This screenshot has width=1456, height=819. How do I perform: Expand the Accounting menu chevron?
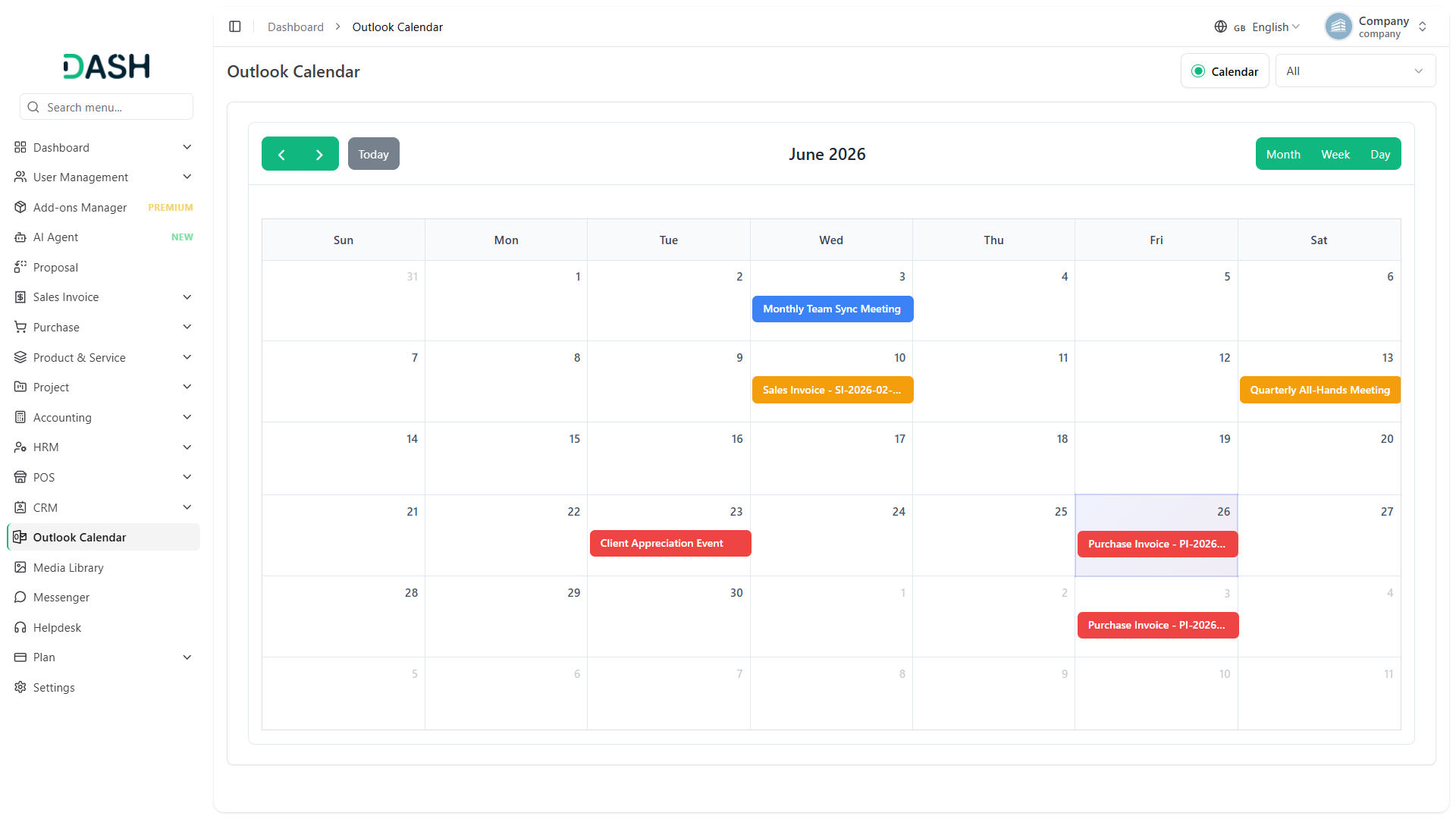(187, 417)
